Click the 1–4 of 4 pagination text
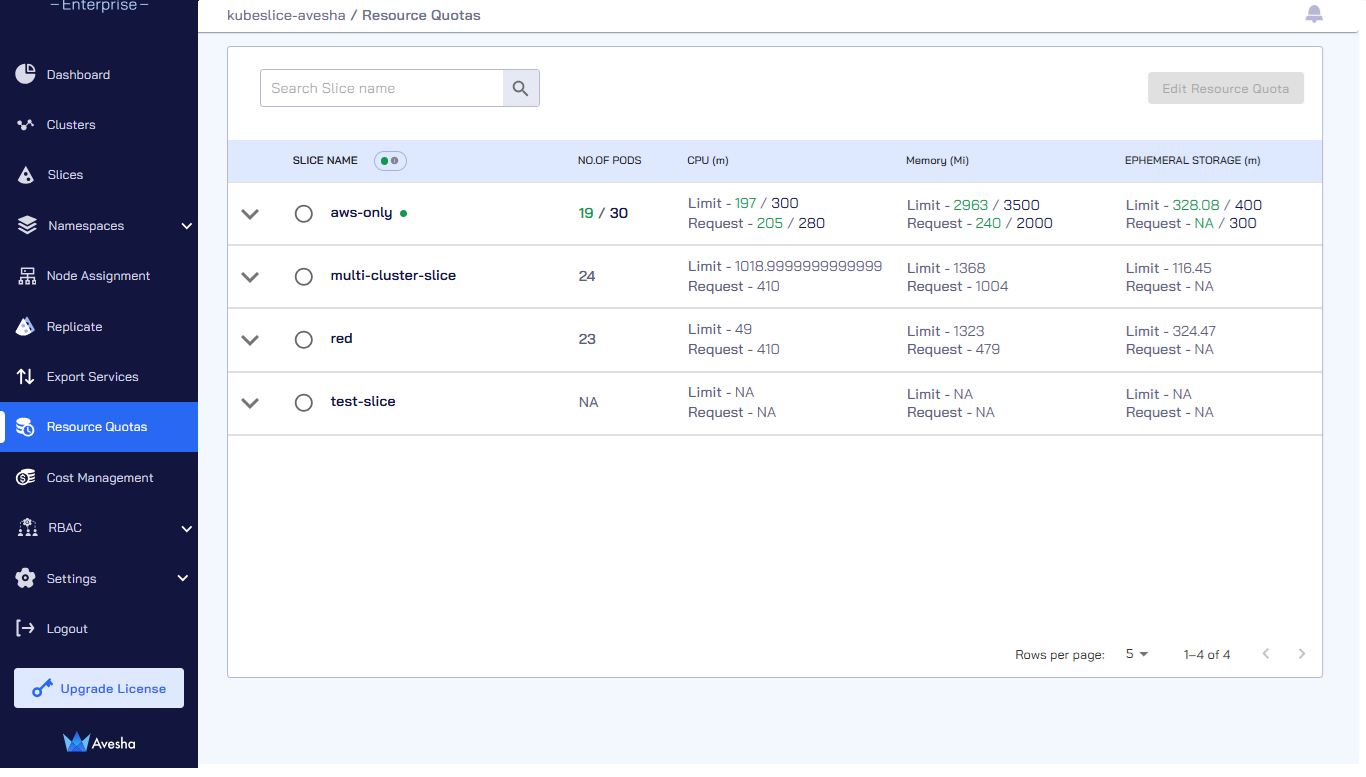Viewport: 1366px width, 777px height. (x=1207, y=655)
